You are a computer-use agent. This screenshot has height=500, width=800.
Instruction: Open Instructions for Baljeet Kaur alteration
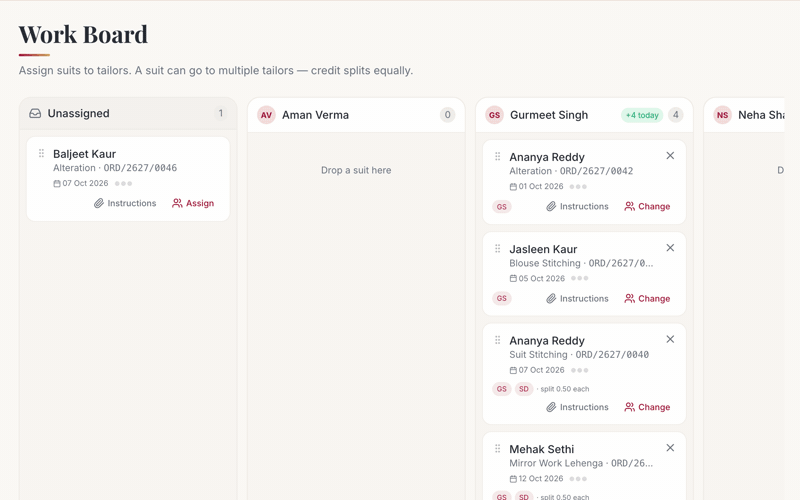(x=125, y=203)
